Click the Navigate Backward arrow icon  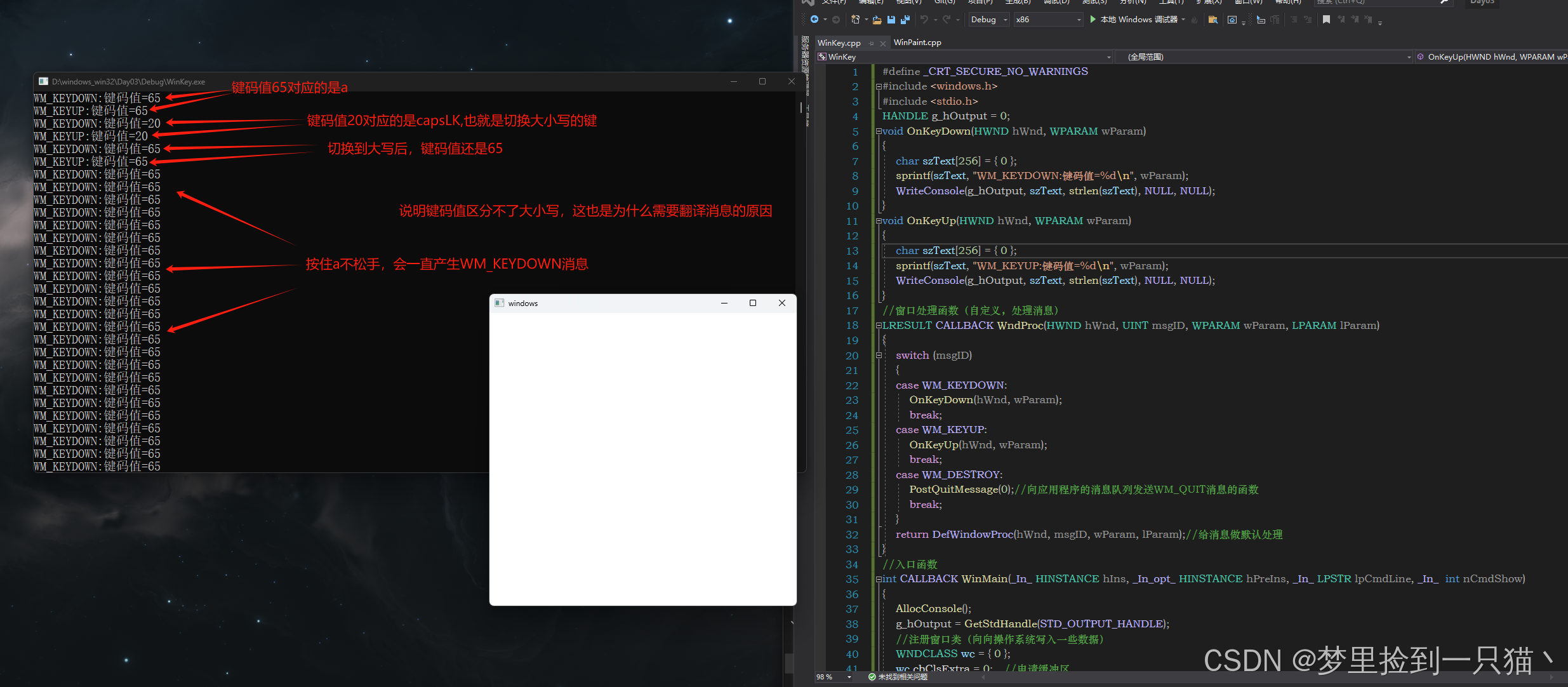814,20
